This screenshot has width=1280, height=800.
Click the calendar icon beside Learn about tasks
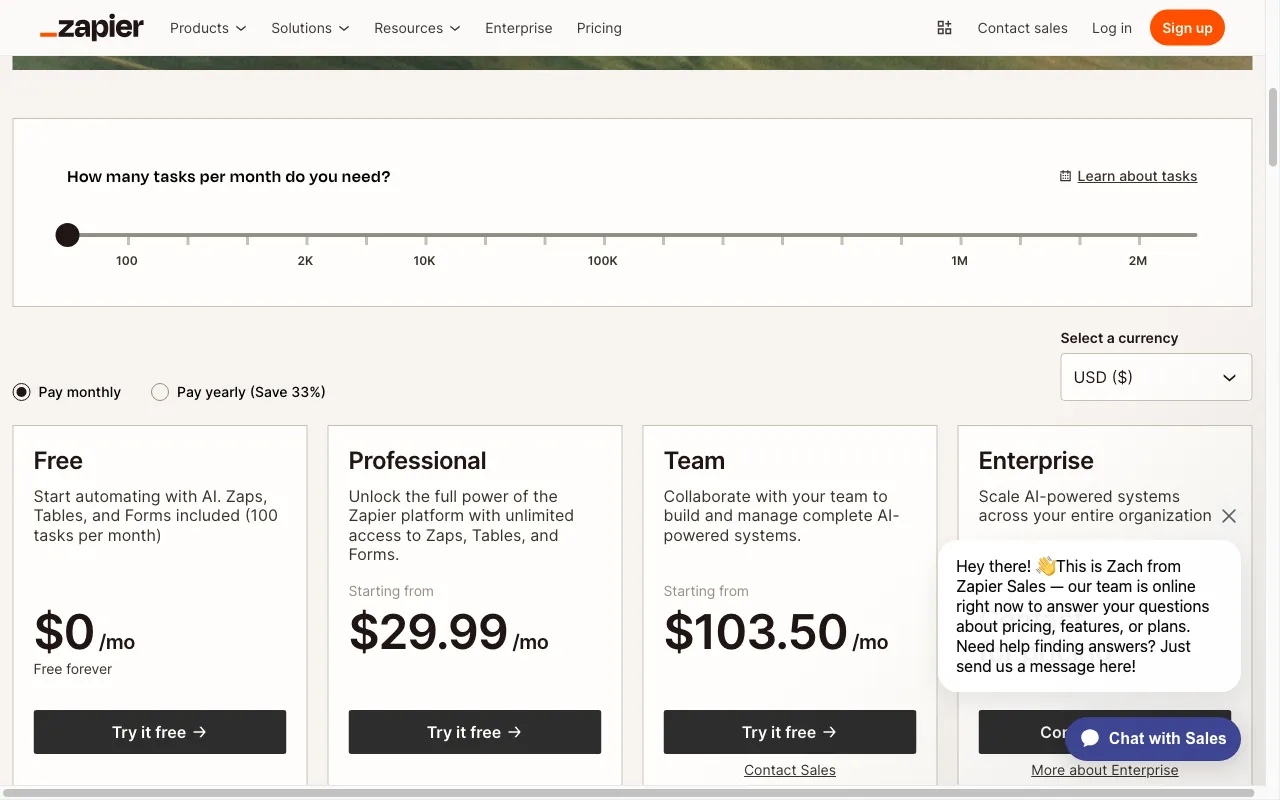tap(1065, 176)
